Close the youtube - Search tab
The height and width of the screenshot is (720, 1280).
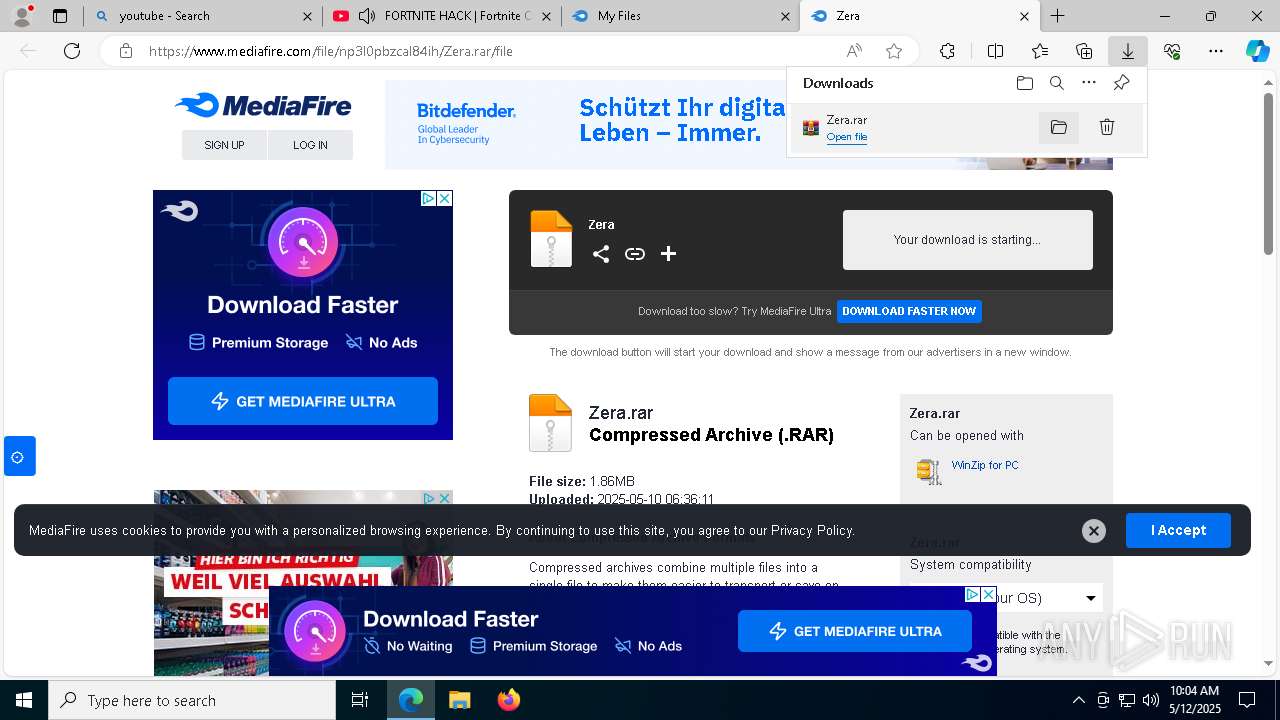coord(307,16)
